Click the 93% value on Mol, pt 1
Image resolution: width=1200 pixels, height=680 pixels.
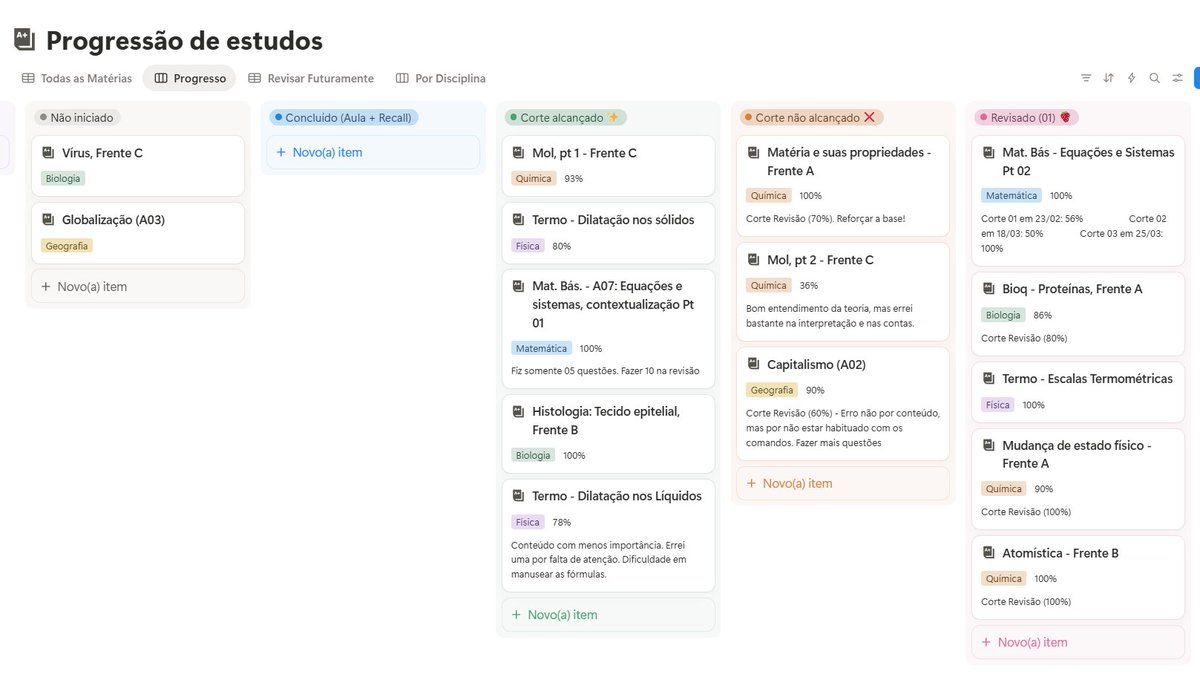pos(573,178)
